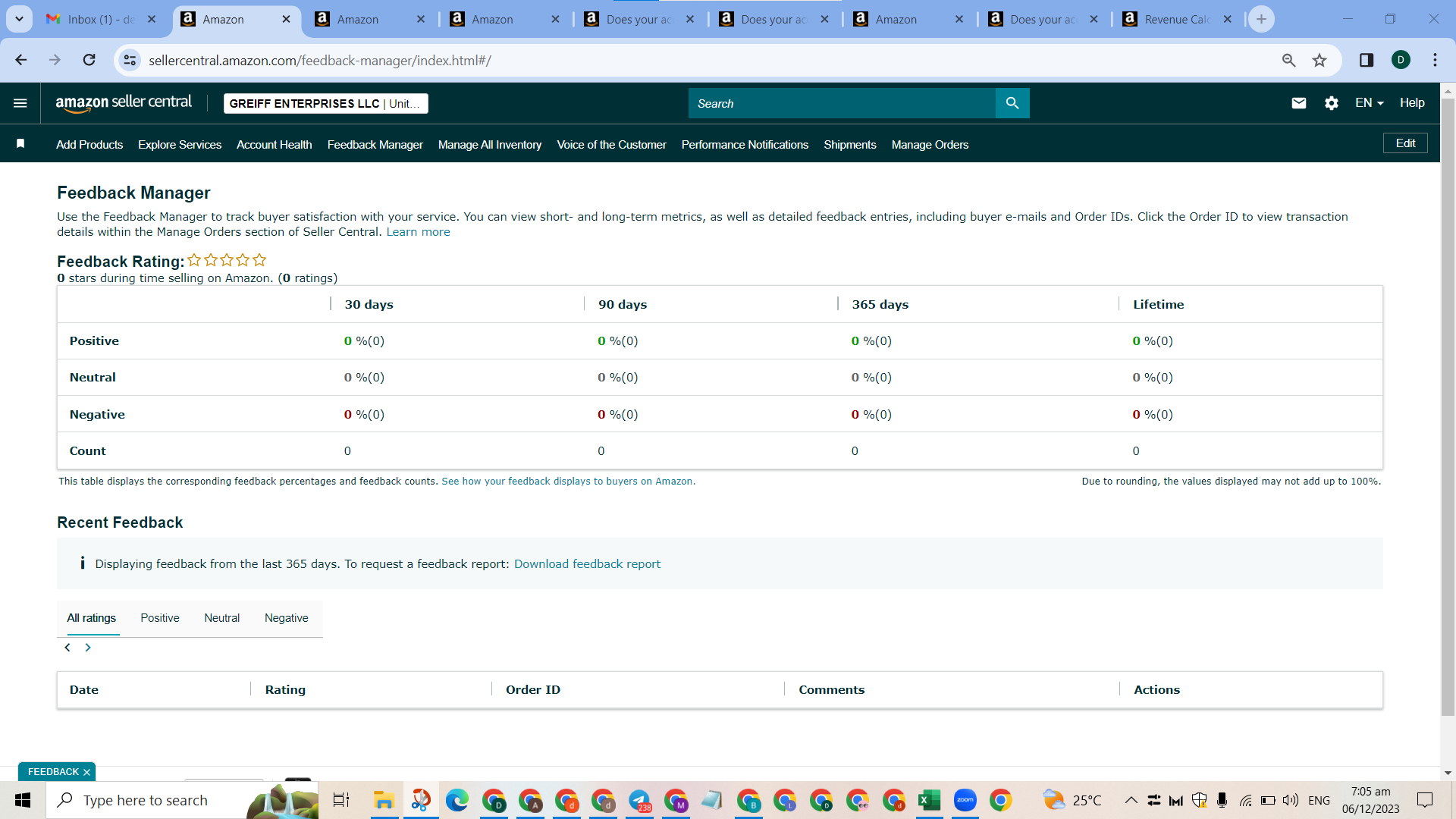The width and height of the screenshot is (1456, 819).
Task: Open Account Health menu item
Action: tap(275, 145)
